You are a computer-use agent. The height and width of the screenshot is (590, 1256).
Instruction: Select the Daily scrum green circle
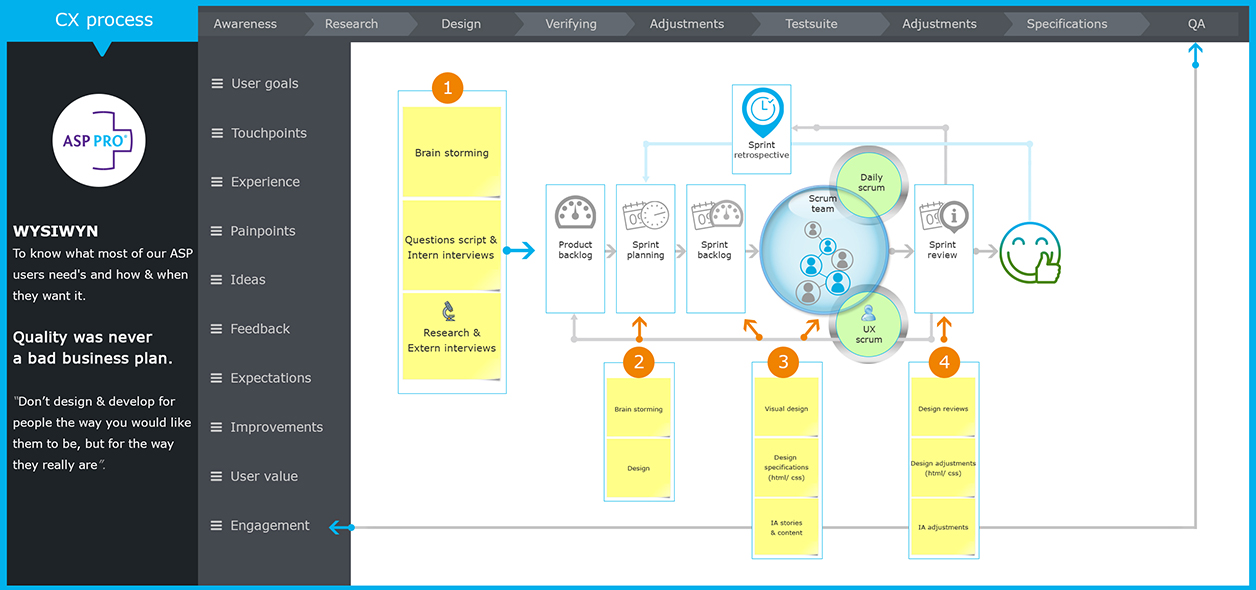coord(871,183)
